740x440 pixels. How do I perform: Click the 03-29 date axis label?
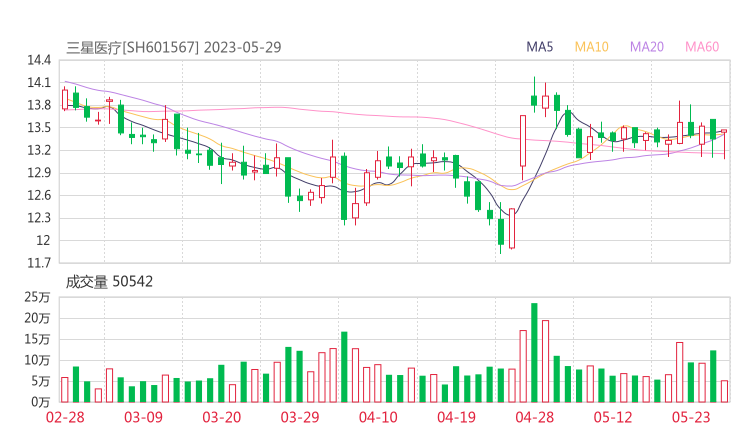tap(300, 417)
